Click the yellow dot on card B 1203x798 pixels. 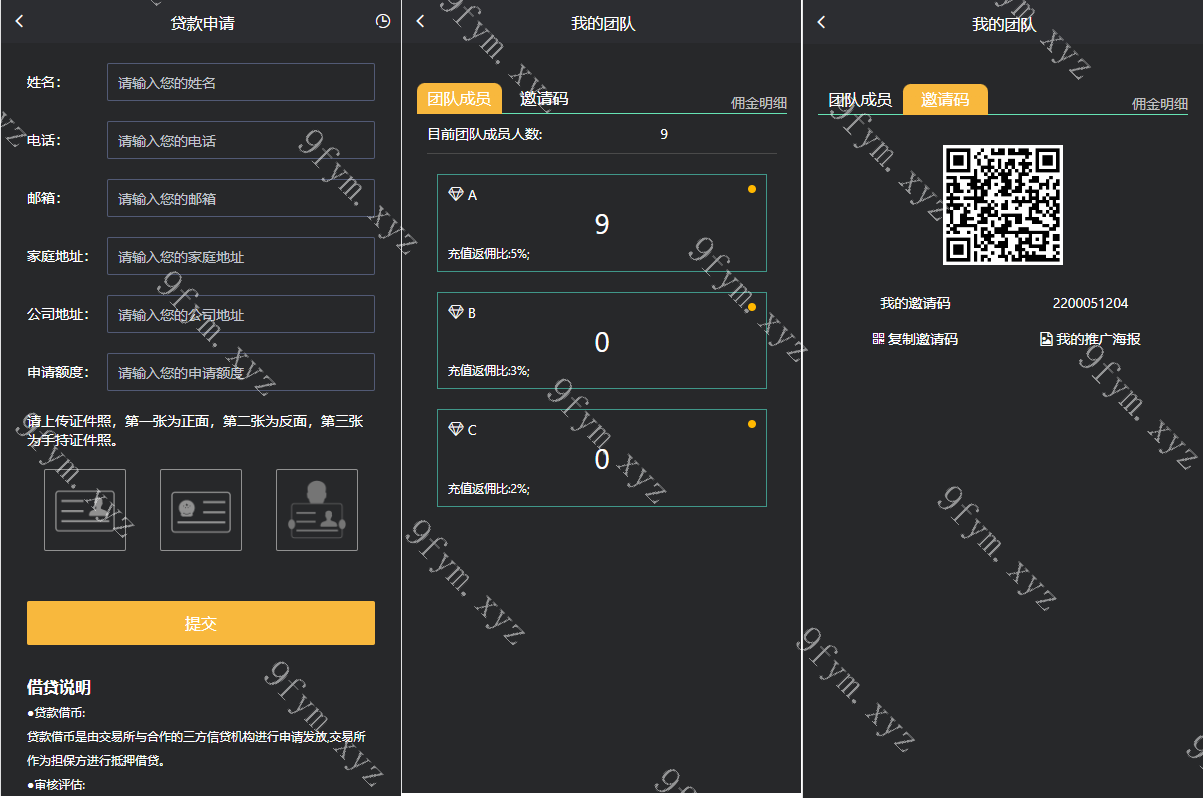(x=751, y=307)
